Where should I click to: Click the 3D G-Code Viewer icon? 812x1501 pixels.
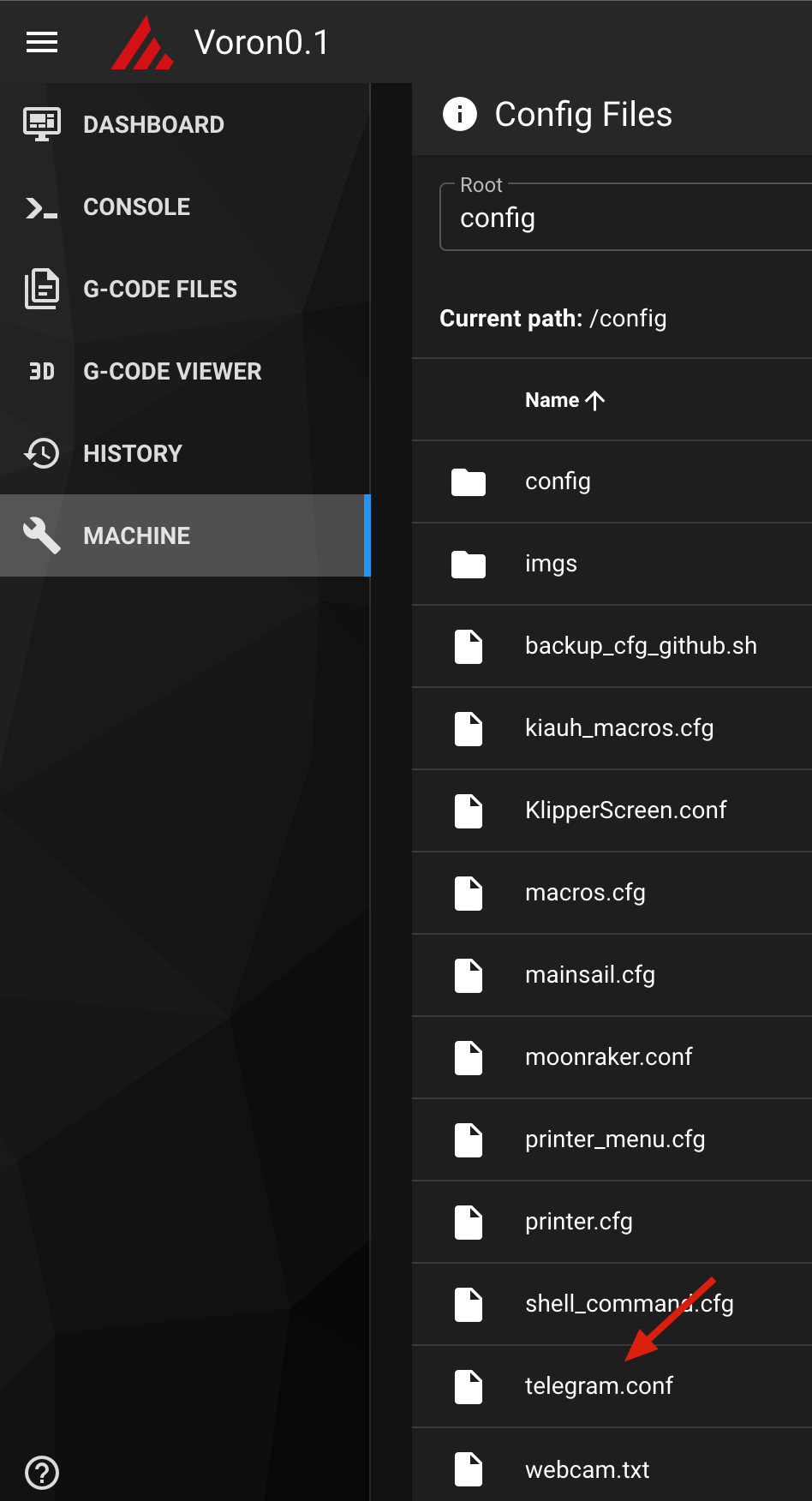42,371
